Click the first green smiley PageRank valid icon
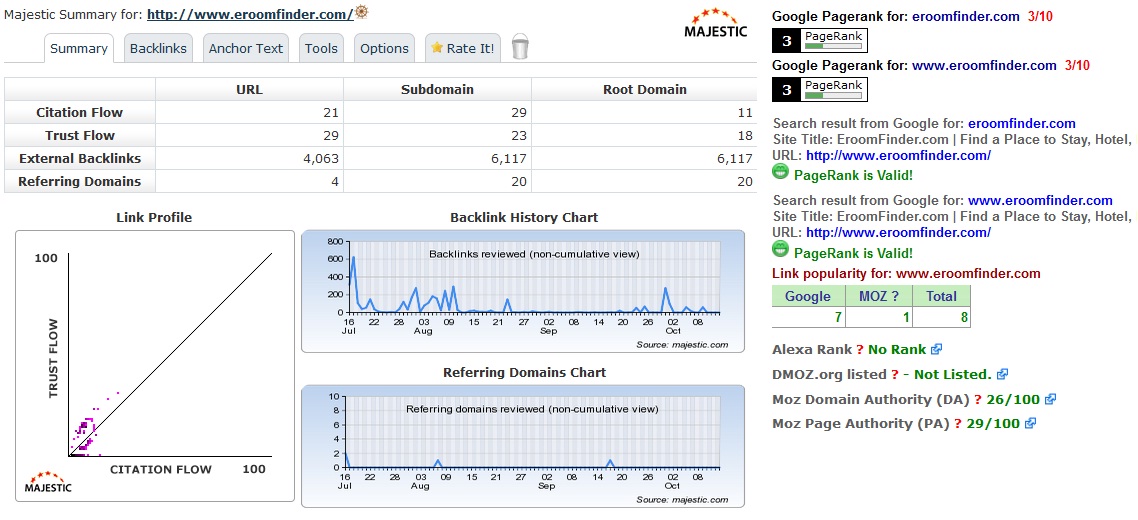1138x520 pixels. (780, 173)
